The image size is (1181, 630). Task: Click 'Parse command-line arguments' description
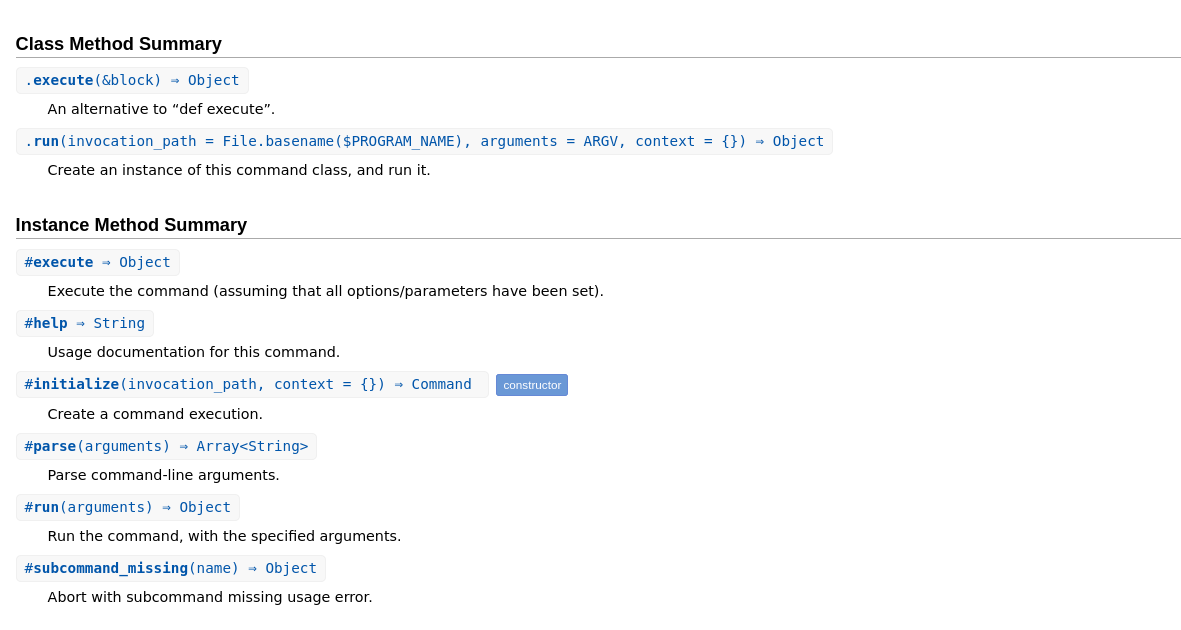(163, 475)
